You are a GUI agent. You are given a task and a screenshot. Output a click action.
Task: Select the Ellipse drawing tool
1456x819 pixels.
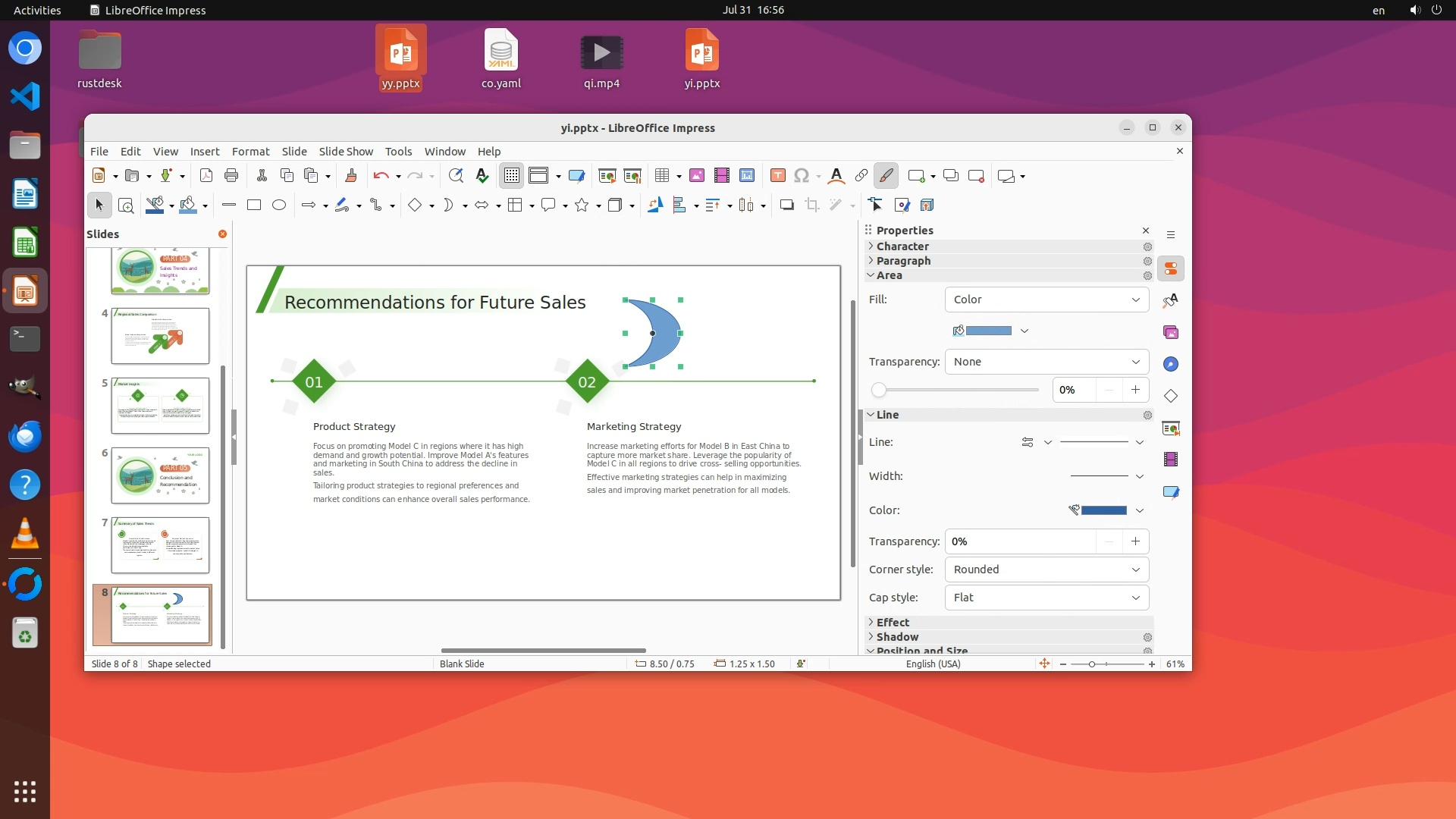click(x=279, y=205)
